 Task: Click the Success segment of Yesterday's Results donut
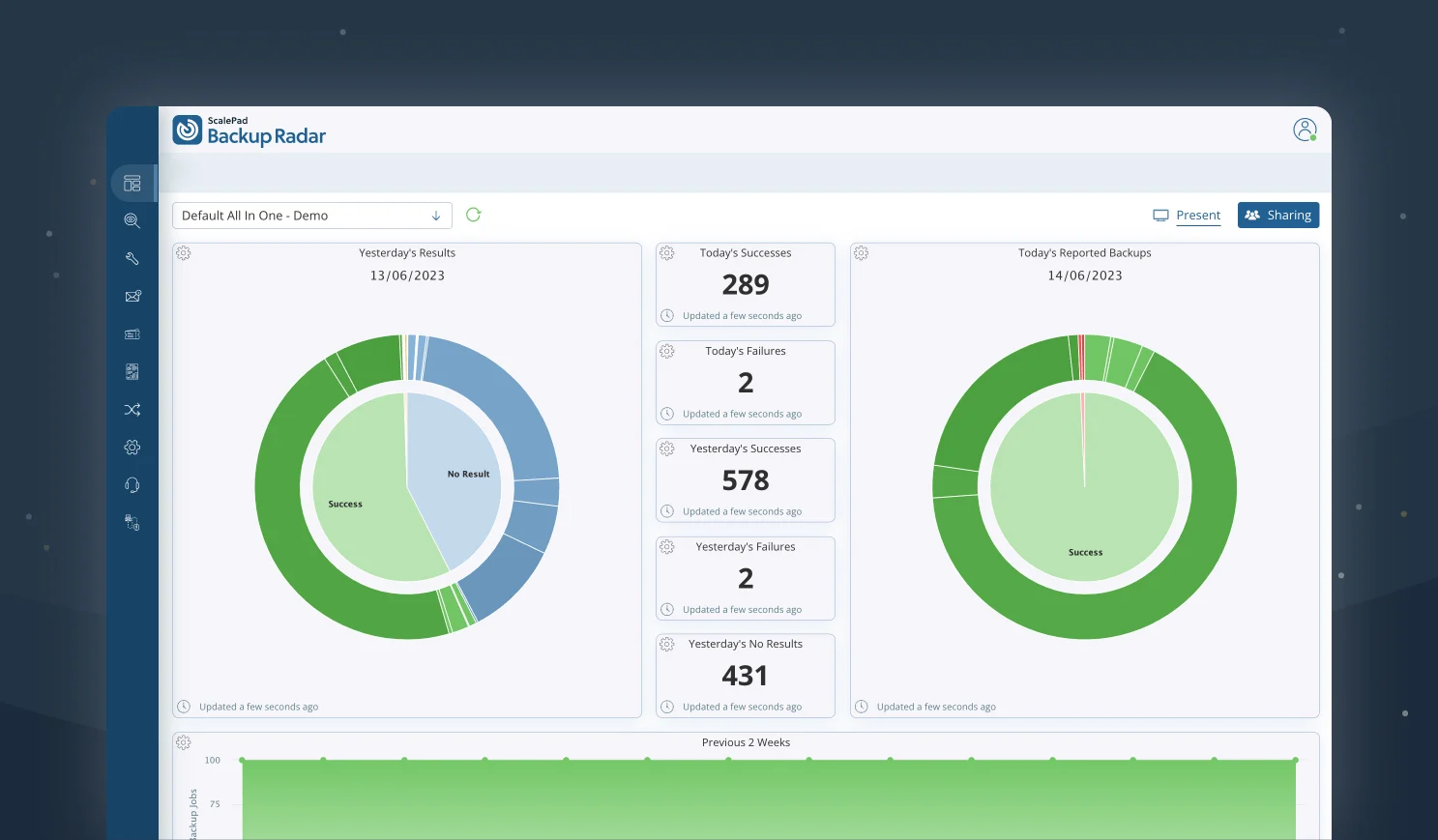click(x=344, y=504)
